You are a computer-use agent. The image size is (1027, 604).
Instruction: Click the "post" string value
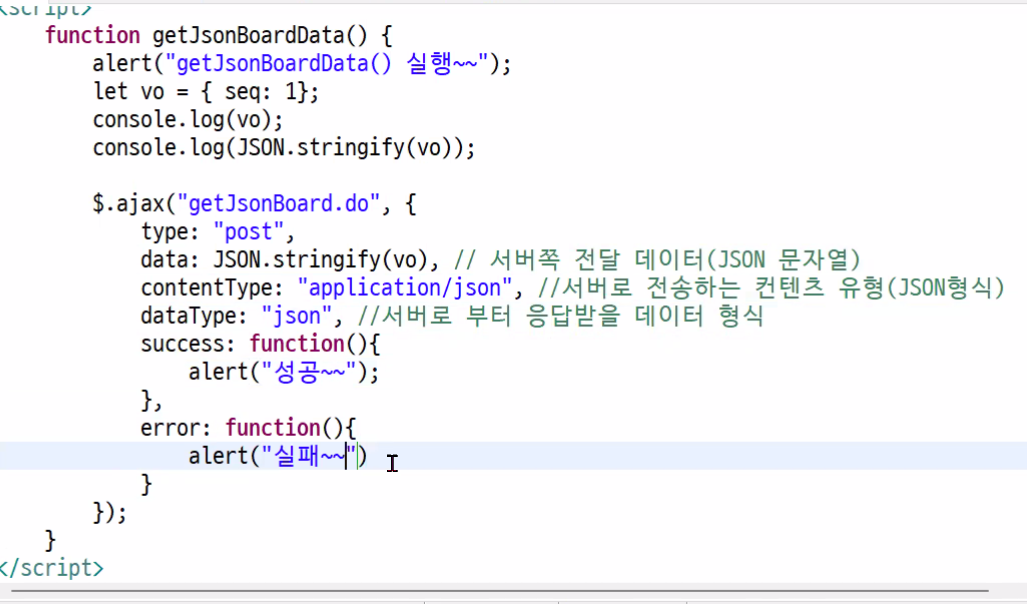[x=248, y=232]
